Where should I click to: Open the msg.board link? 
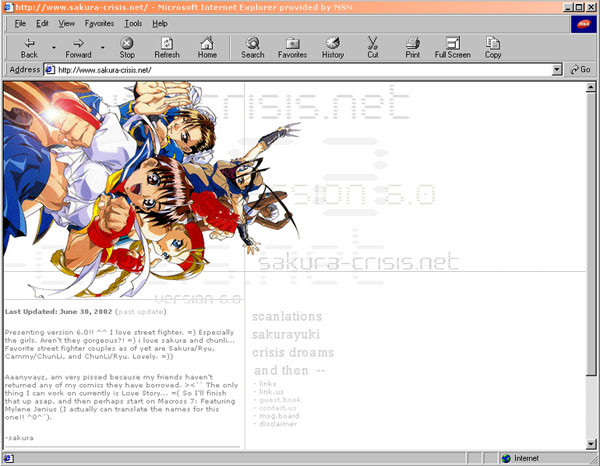click(279, 415)
